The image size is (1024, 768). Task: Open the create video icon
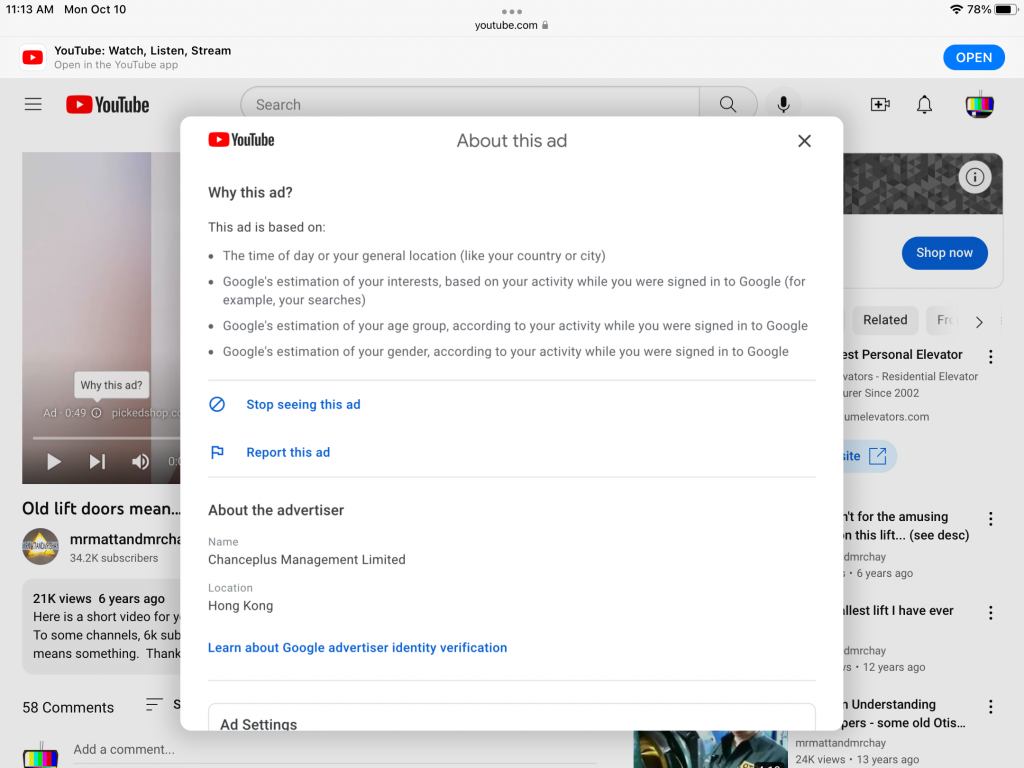880,104
